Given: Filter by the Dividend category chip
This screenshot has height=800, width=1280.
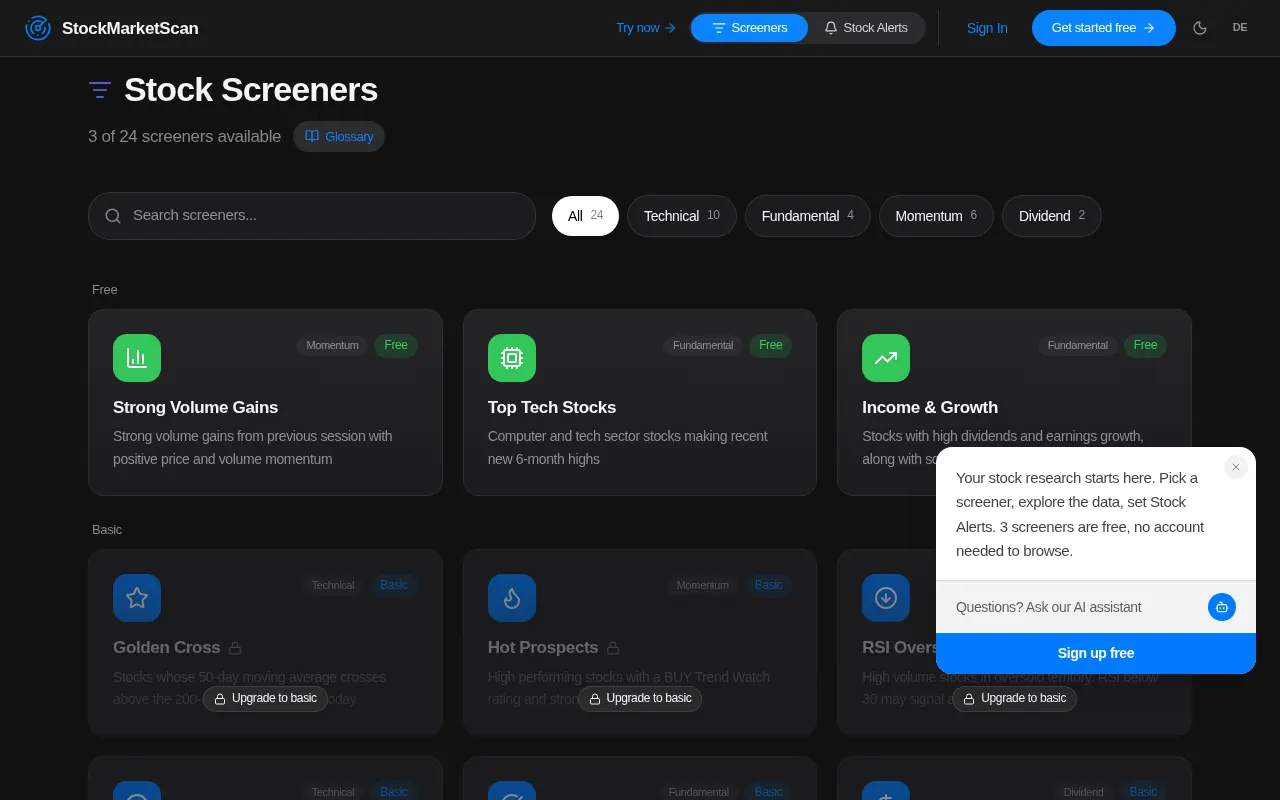Looking at the screenshot, I should [1052, 216].
